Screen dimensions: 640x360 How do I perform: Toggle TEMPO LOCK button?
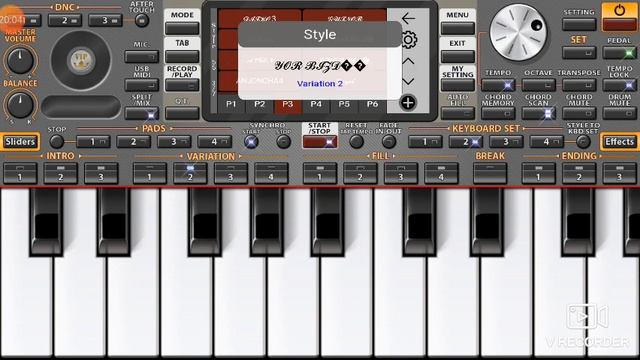[620, 85]
